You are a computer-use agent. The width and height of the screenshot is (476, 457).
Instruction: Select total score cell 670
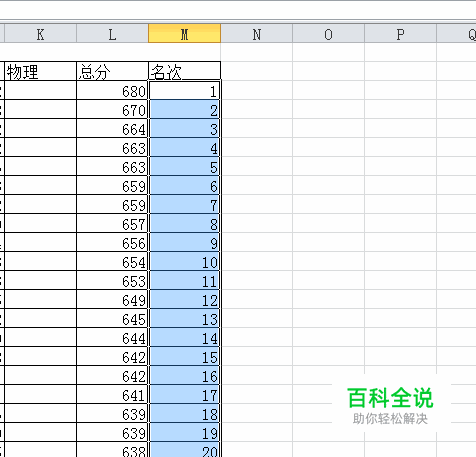click(x=112, y=109)
